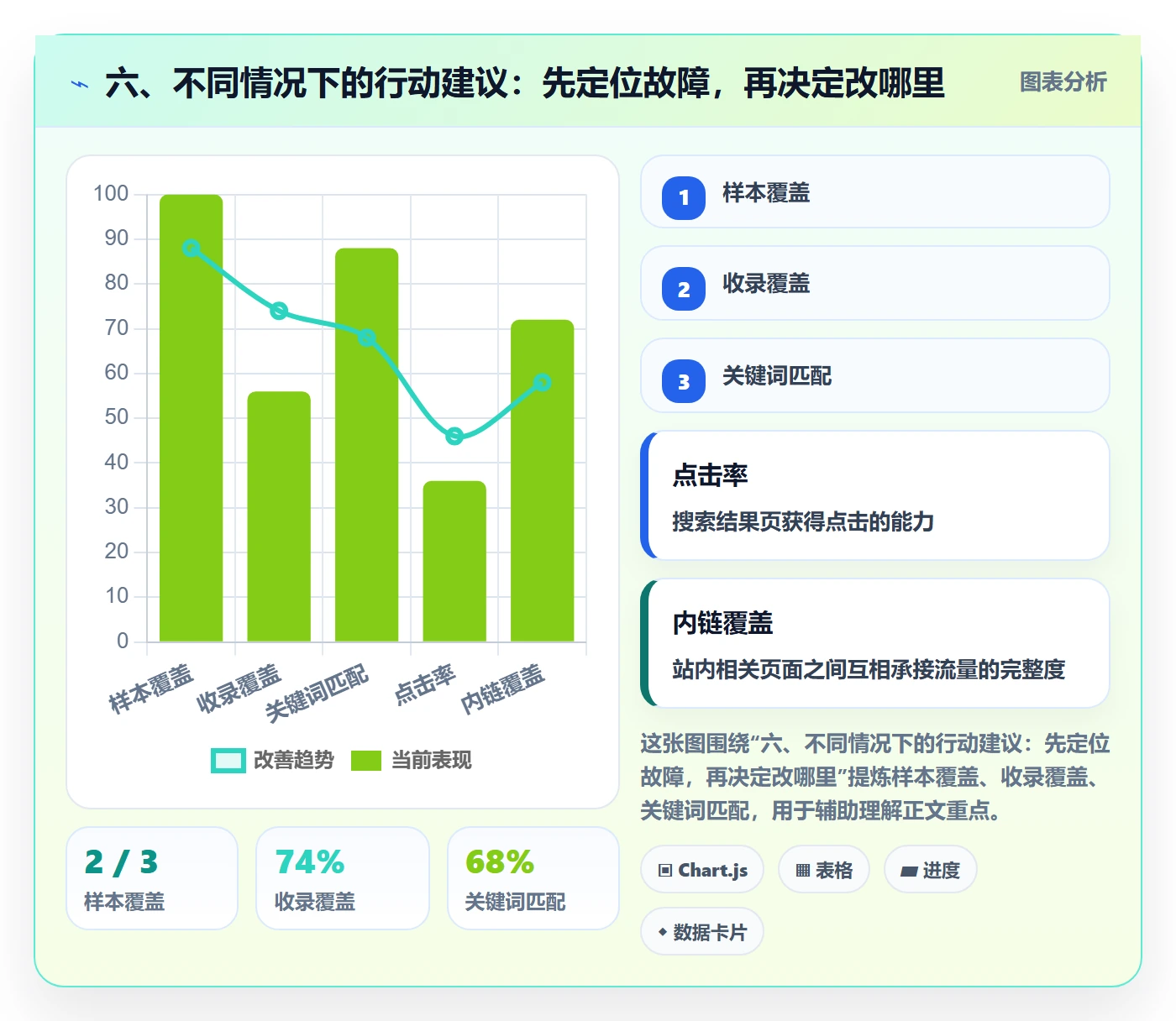Click the number 1 badge beside 样本覆盖
This screenshot has height=1021, width=1176.
coord(684,197)
